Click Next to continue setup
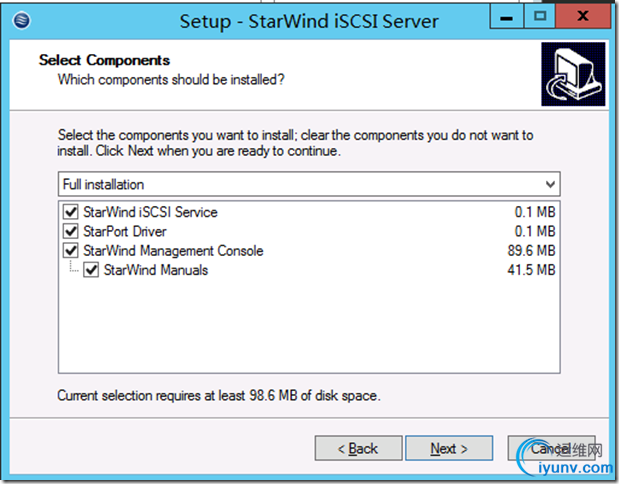Screen dimensions: 619x484 pos(449,449)
